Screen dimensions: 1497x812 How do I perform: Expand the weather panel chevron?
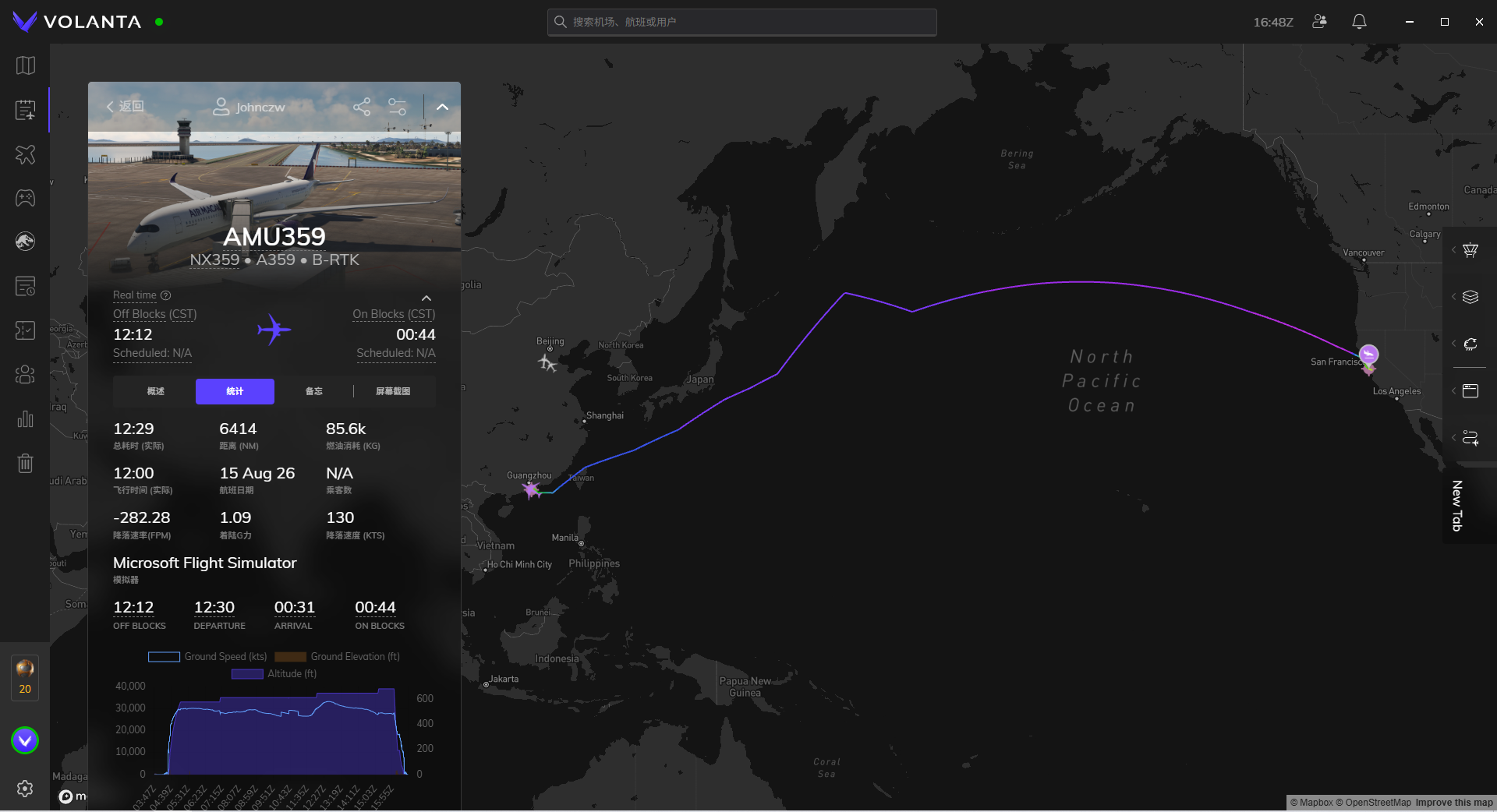click(1453, 344)
